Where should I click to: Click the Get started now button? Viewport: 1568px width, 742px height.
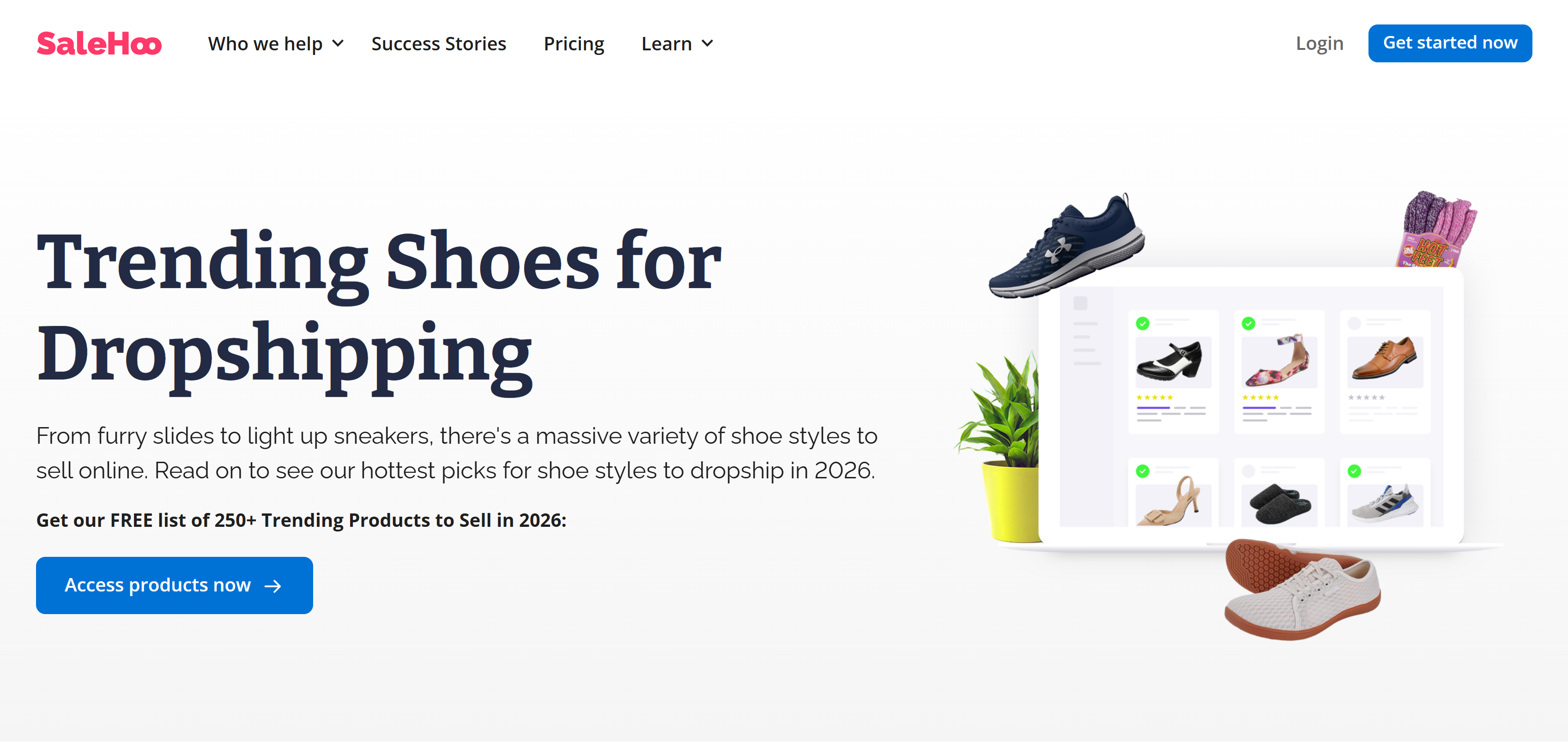(1450, 42)
